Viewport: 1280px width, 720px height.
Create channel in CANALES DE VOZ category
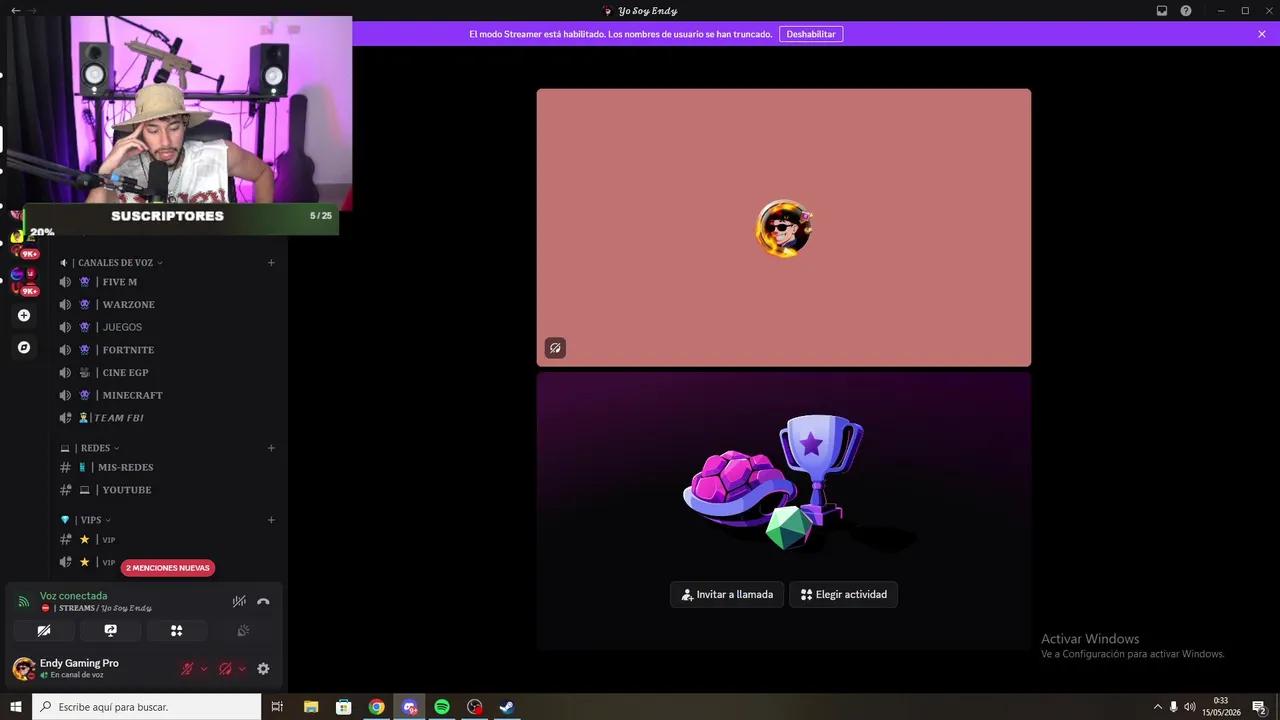pyautogui.click(x=271, y=263)
